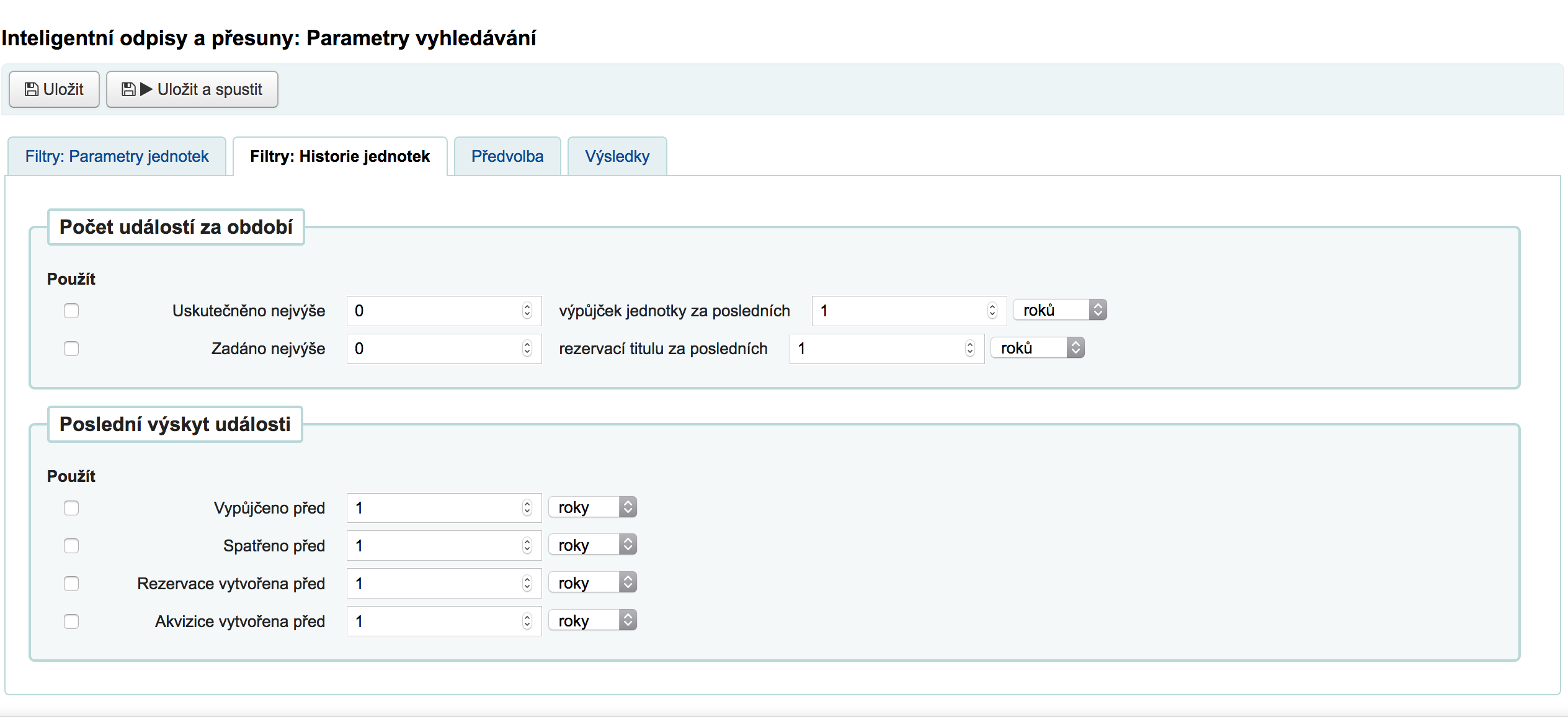Open the roků dropdown for rezervací titulu
The width and height of the screenshot is (1568, 717).
click(1038, 348)
